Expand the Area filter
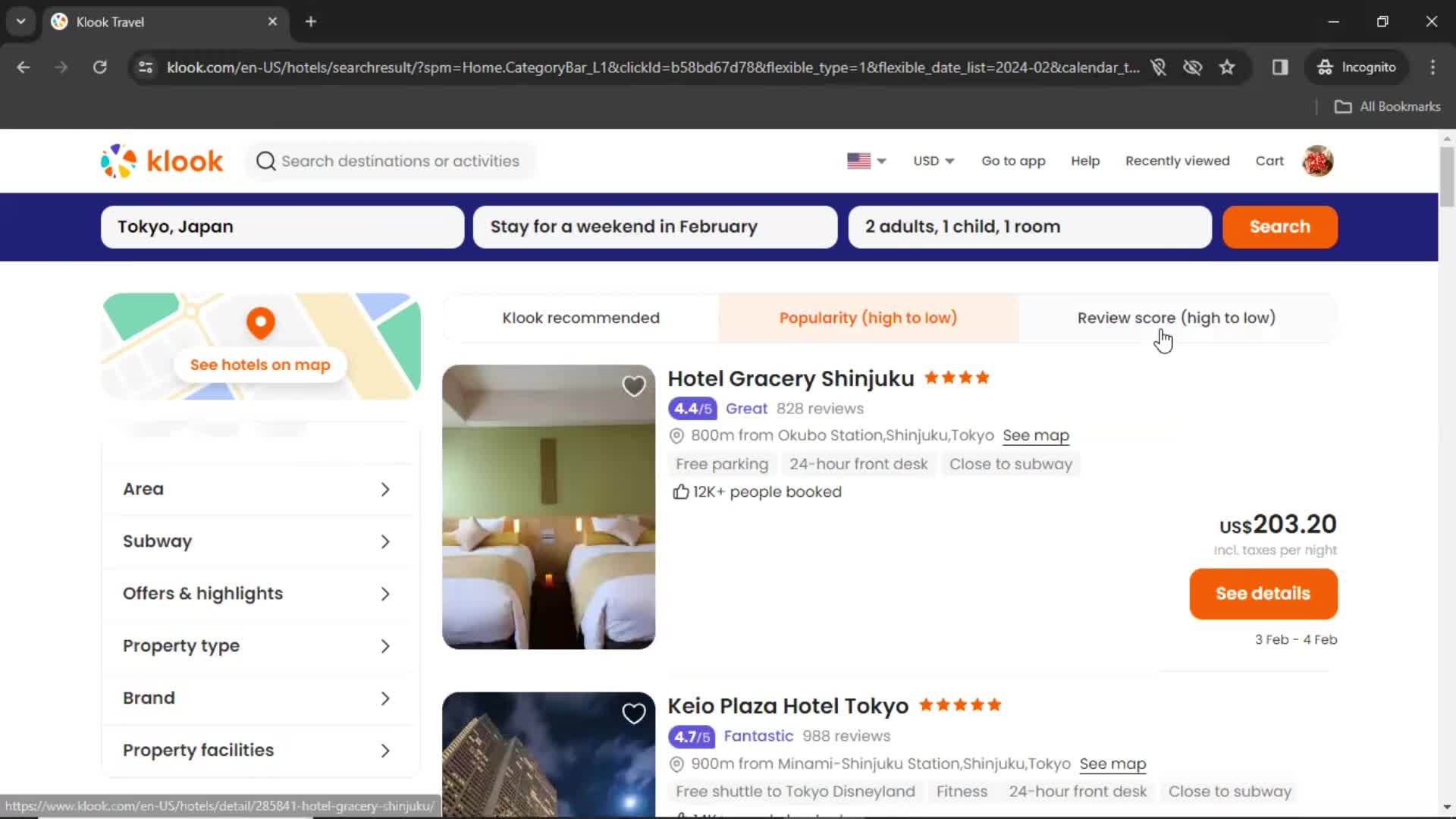The image size is (1456, 819). point(260,489)
